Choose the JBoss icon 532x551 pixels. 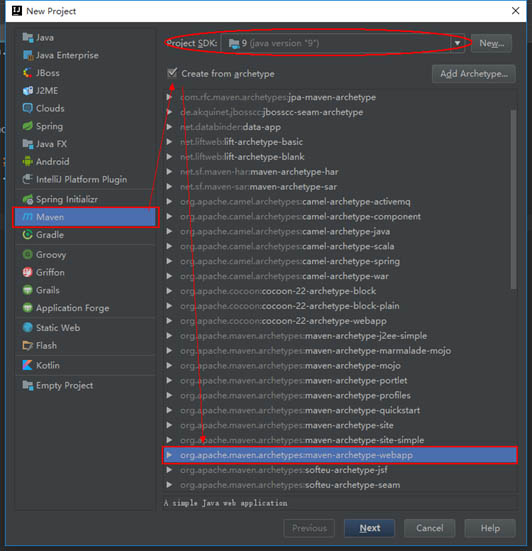[x=27, y=73]
